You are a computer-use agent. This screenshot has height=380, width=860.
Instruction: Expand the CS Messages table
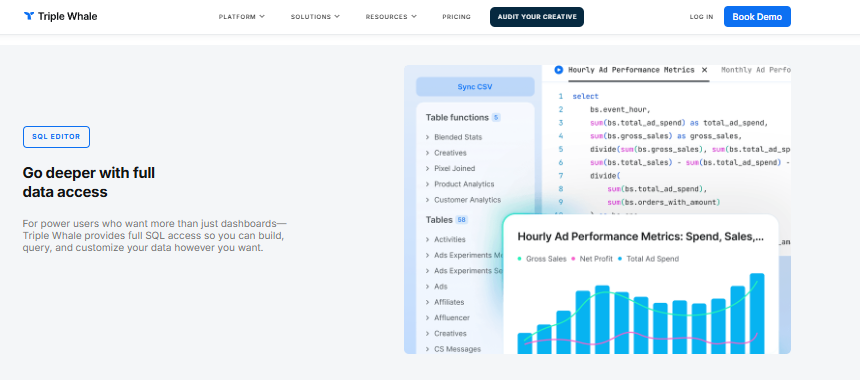coord(453,349)
